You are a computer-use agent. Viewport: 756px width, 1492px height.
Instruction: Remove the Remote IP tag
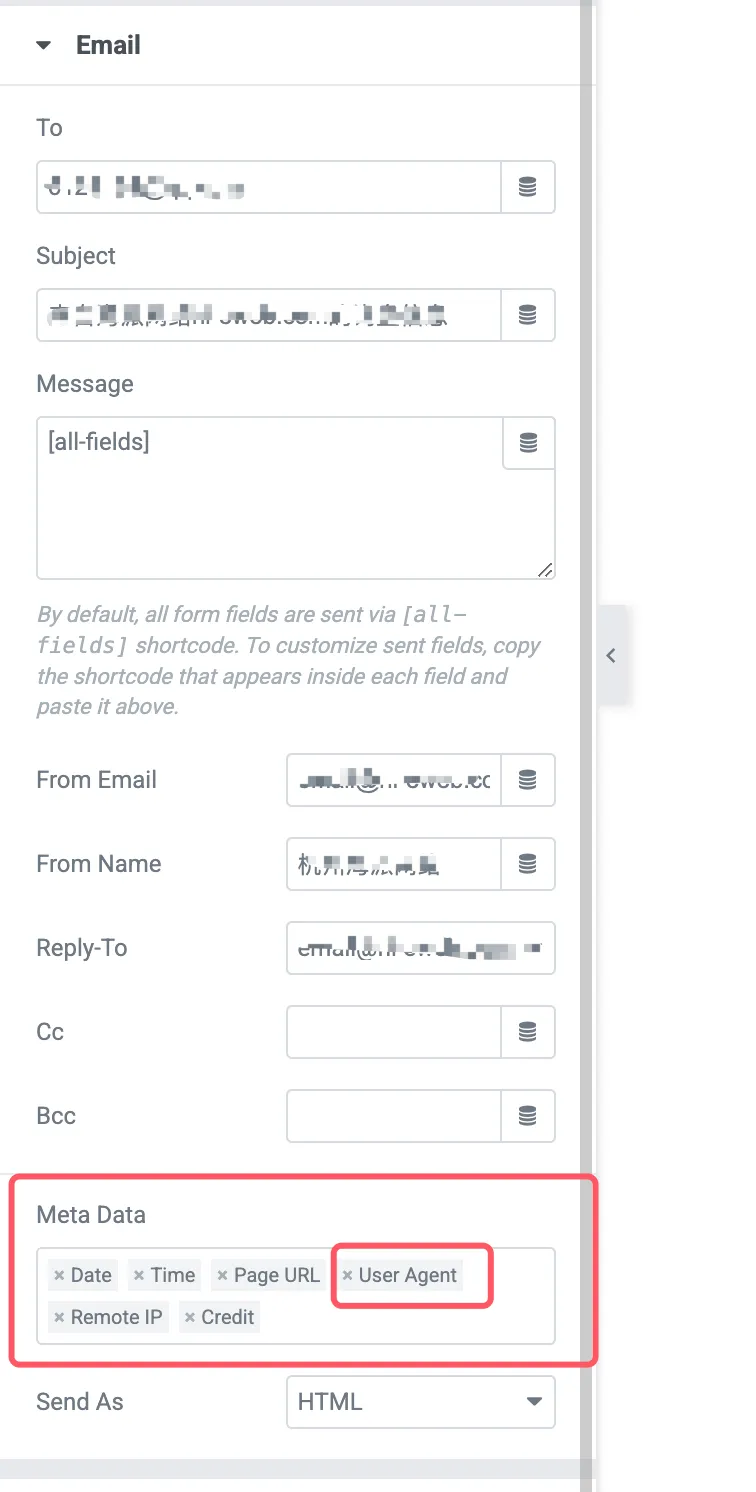[59, 1318]
